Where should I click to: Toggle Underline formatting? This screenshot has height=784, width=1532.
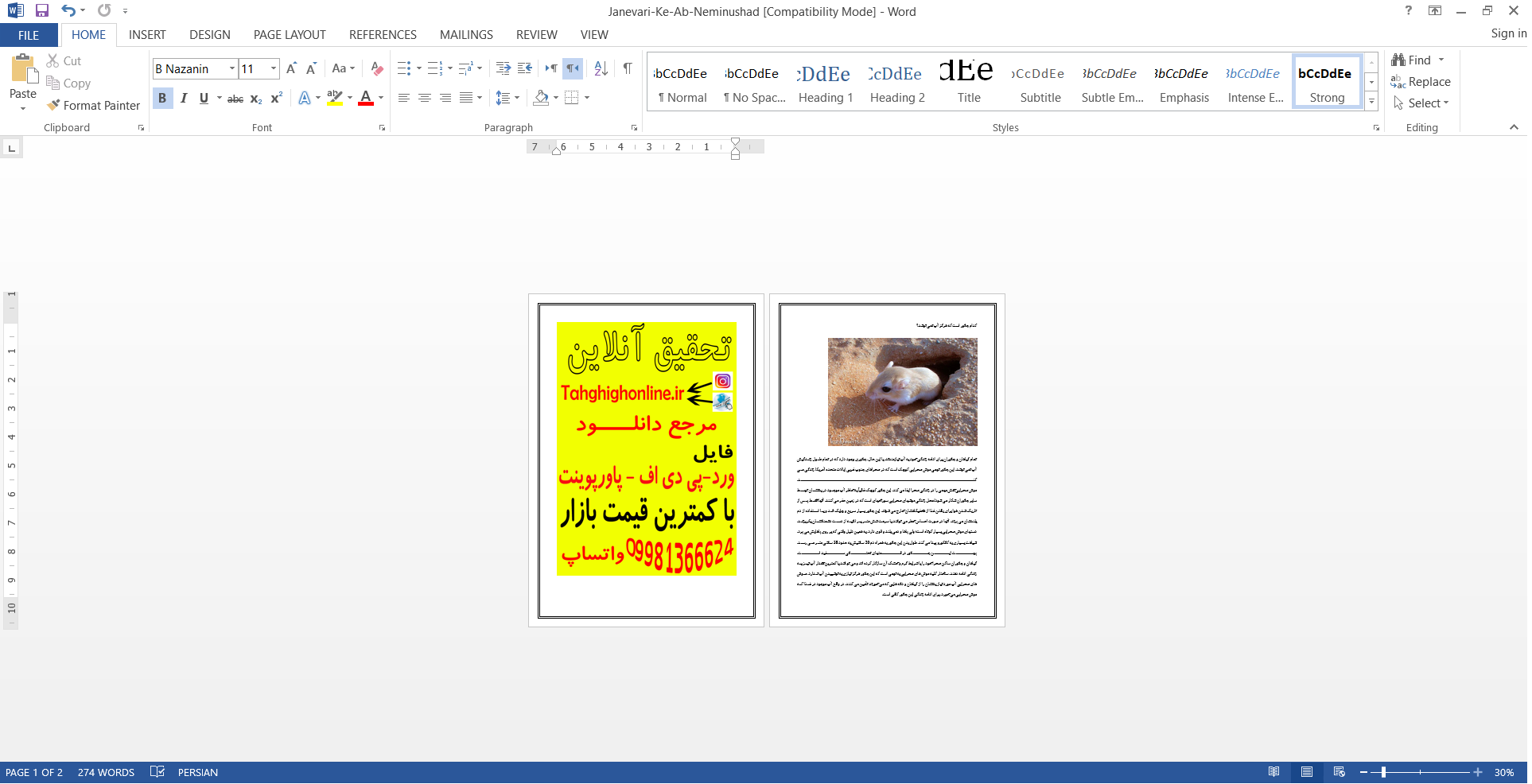point(204,98)
